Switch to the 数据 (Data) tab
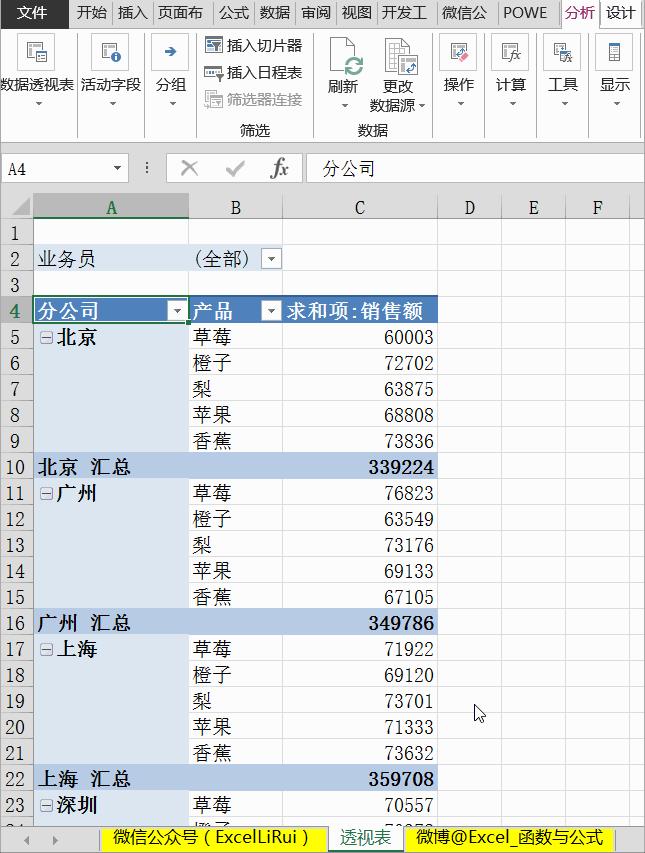Screen dimensions: 645x853 275,13
